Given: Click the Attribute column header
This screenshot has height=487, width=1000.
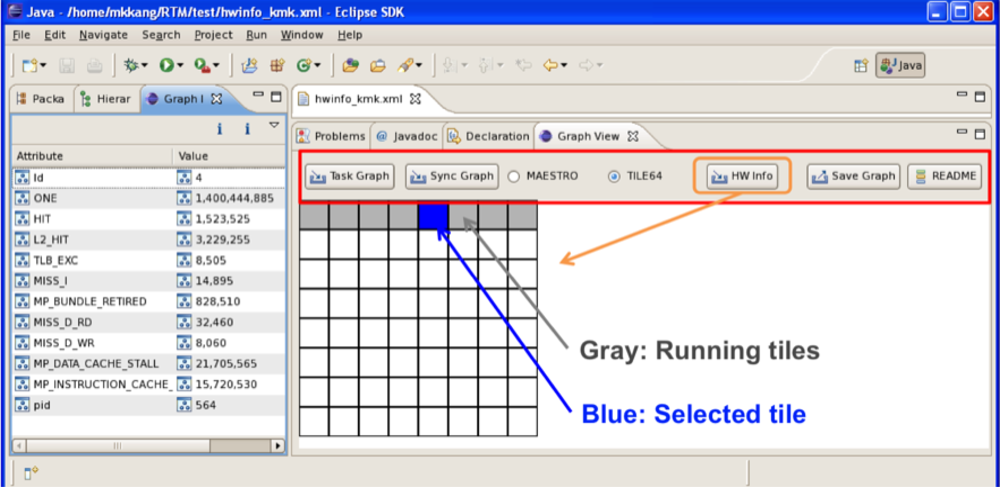Looking at the screenshot, I should [x=92, y=156].
